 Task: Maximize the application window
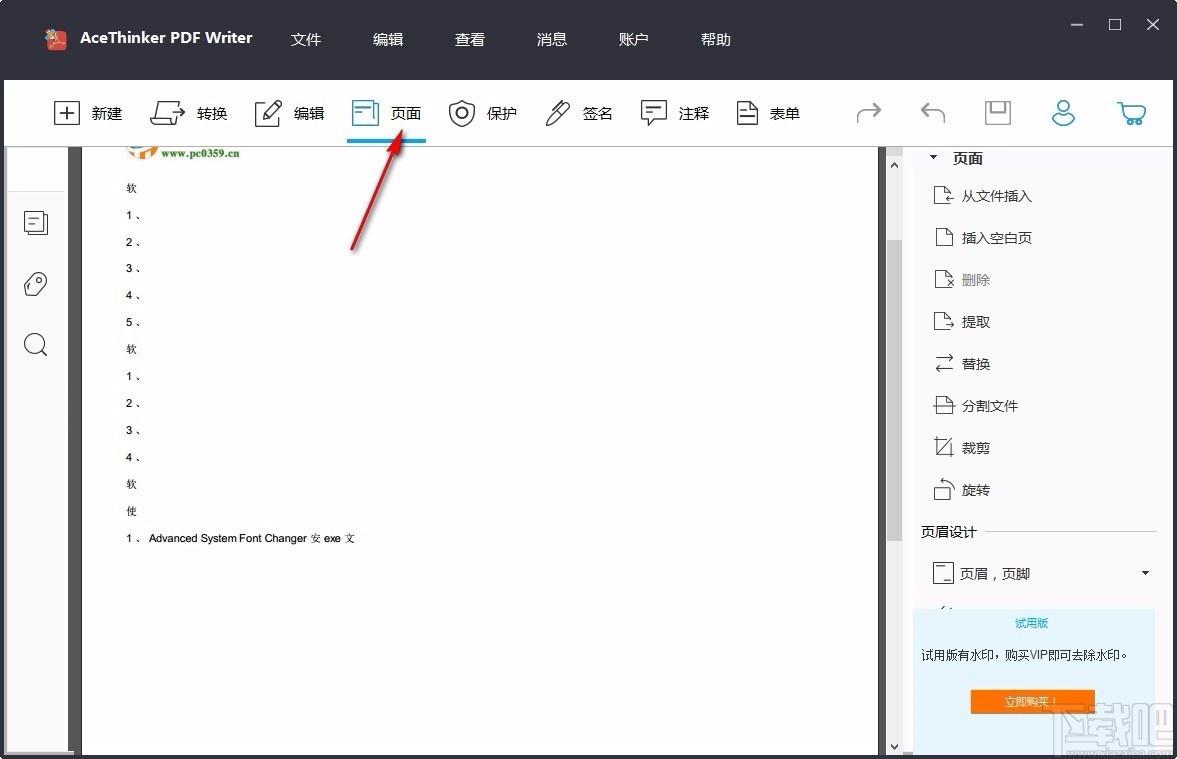click(x=1115, y=25)
